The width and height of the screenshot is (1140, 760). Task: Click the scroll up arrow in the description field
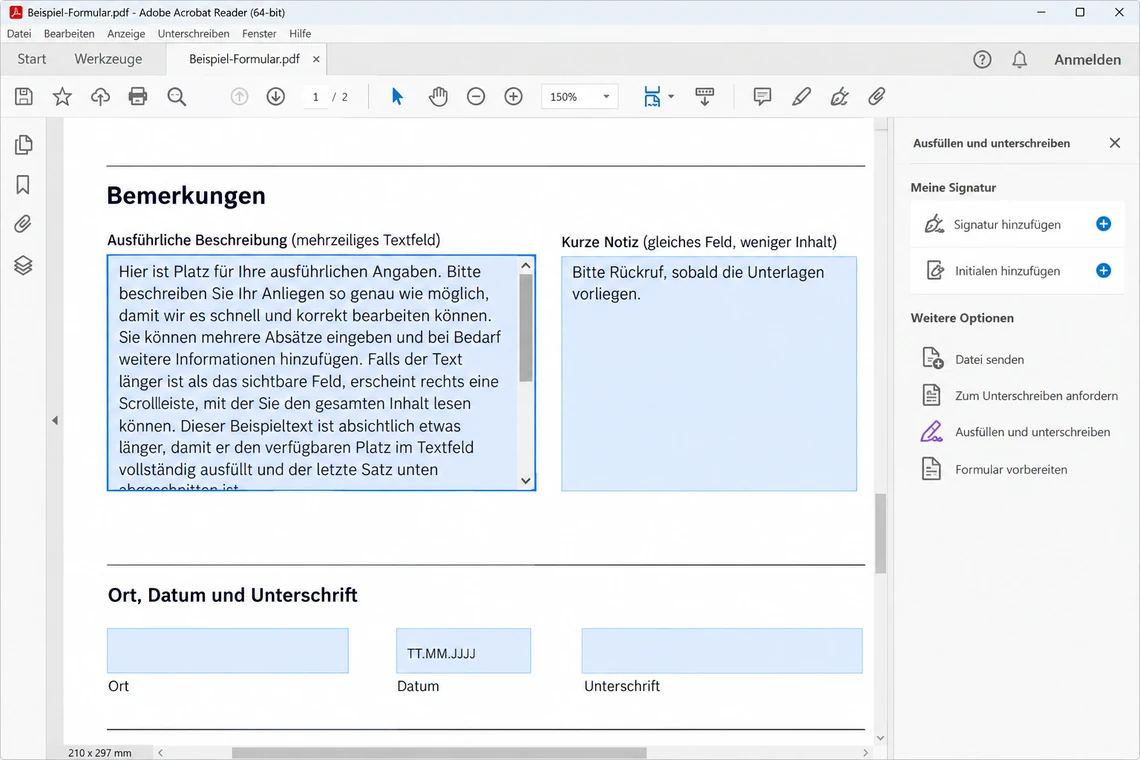pos(526,265)
